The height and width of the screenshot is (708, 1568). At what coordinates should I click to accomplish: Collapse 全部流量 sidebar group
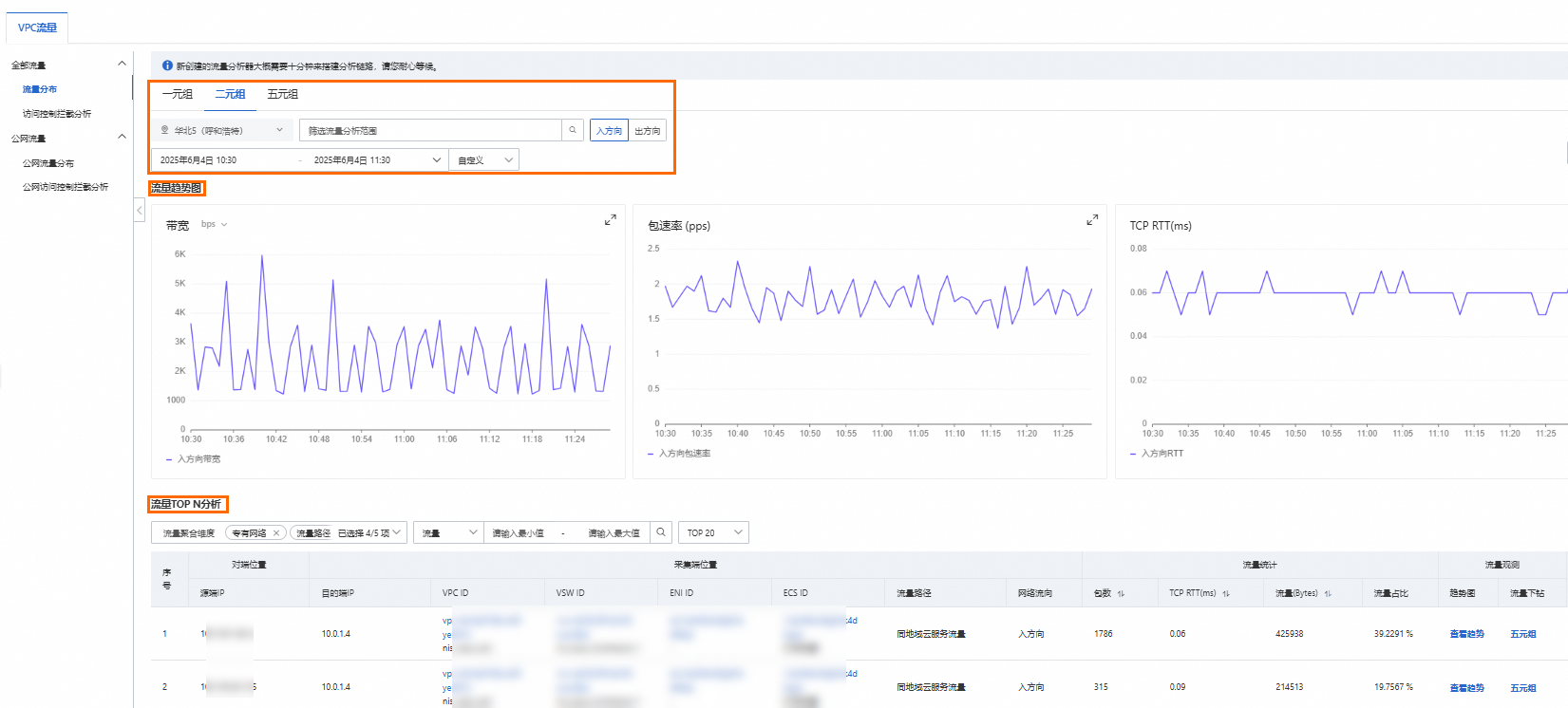(122, 64)
